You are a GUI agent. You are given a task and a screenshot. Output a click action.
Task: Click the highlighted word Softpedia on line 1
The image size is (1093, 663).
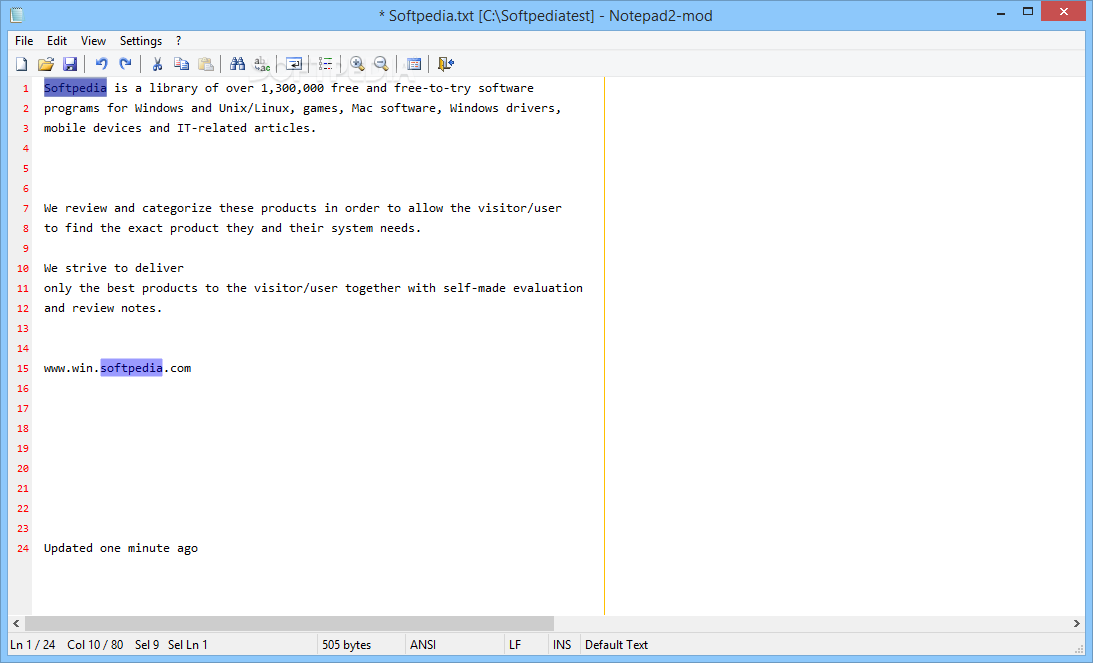point(75,88)
